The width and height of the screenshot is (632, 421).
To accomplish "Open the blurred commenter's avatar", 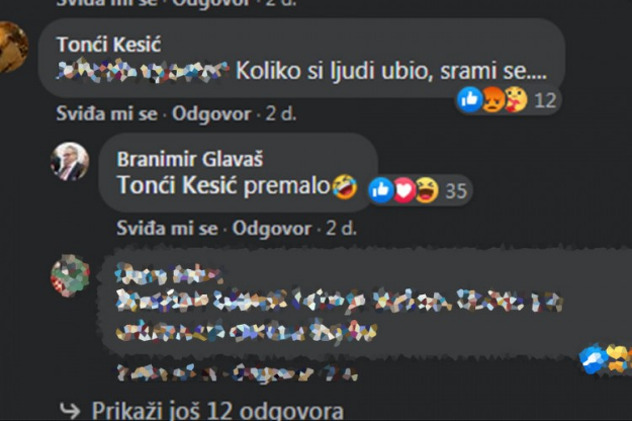I will coord(70,276).
